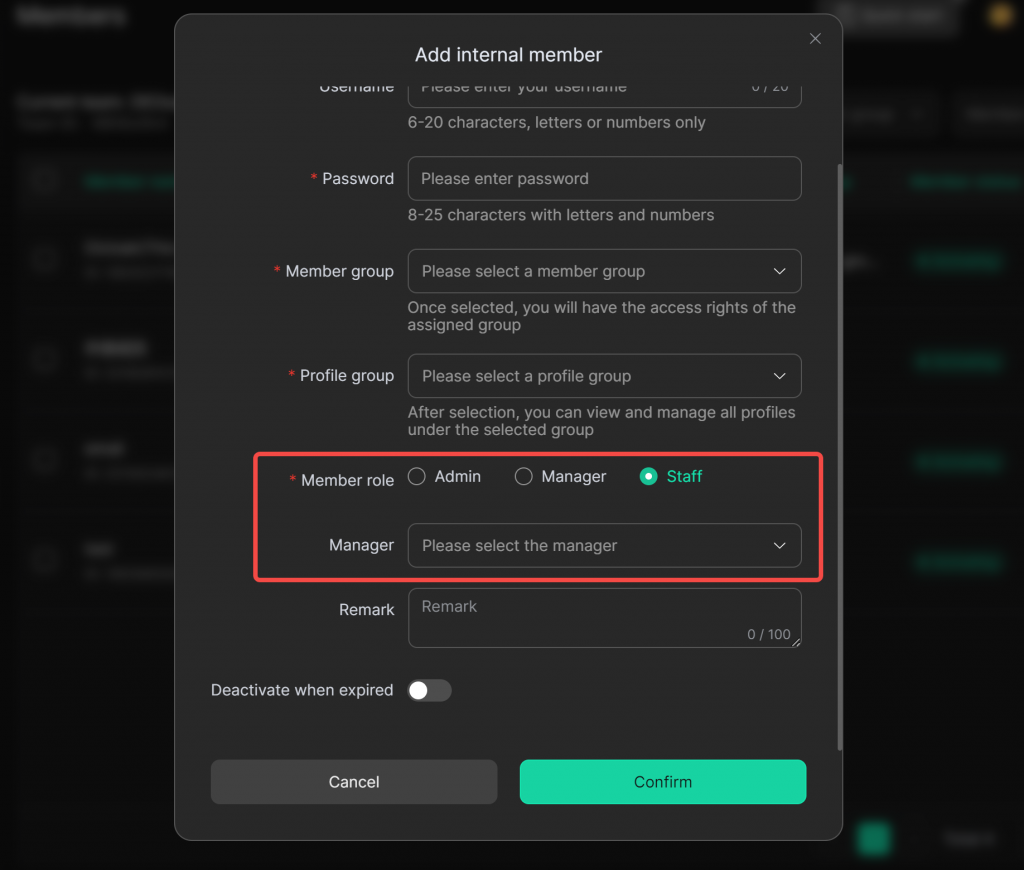
Task: Click the blurred yellow avatar behind dialog
Action: click(x=999, y=16)
